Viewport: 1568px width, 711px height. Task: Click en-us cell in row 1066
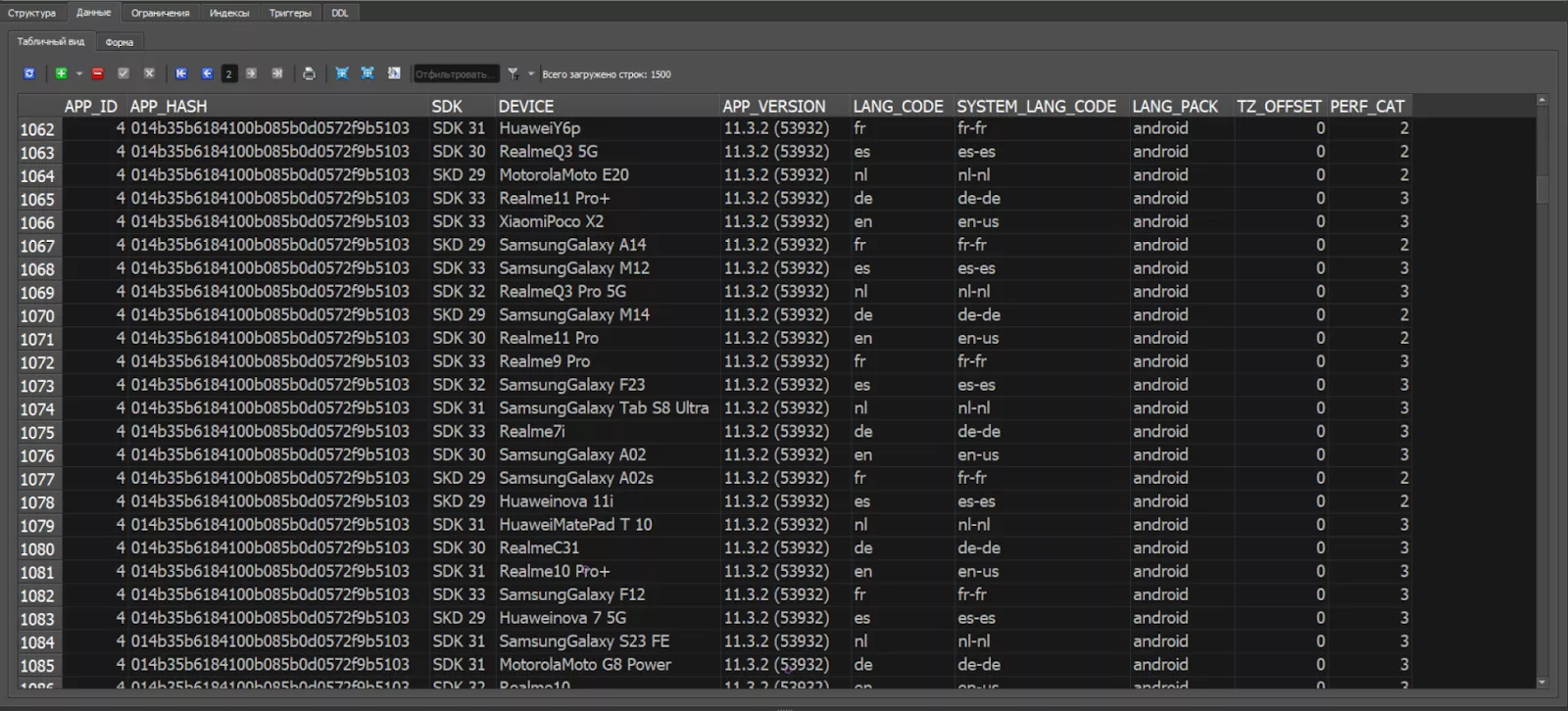1042,221
